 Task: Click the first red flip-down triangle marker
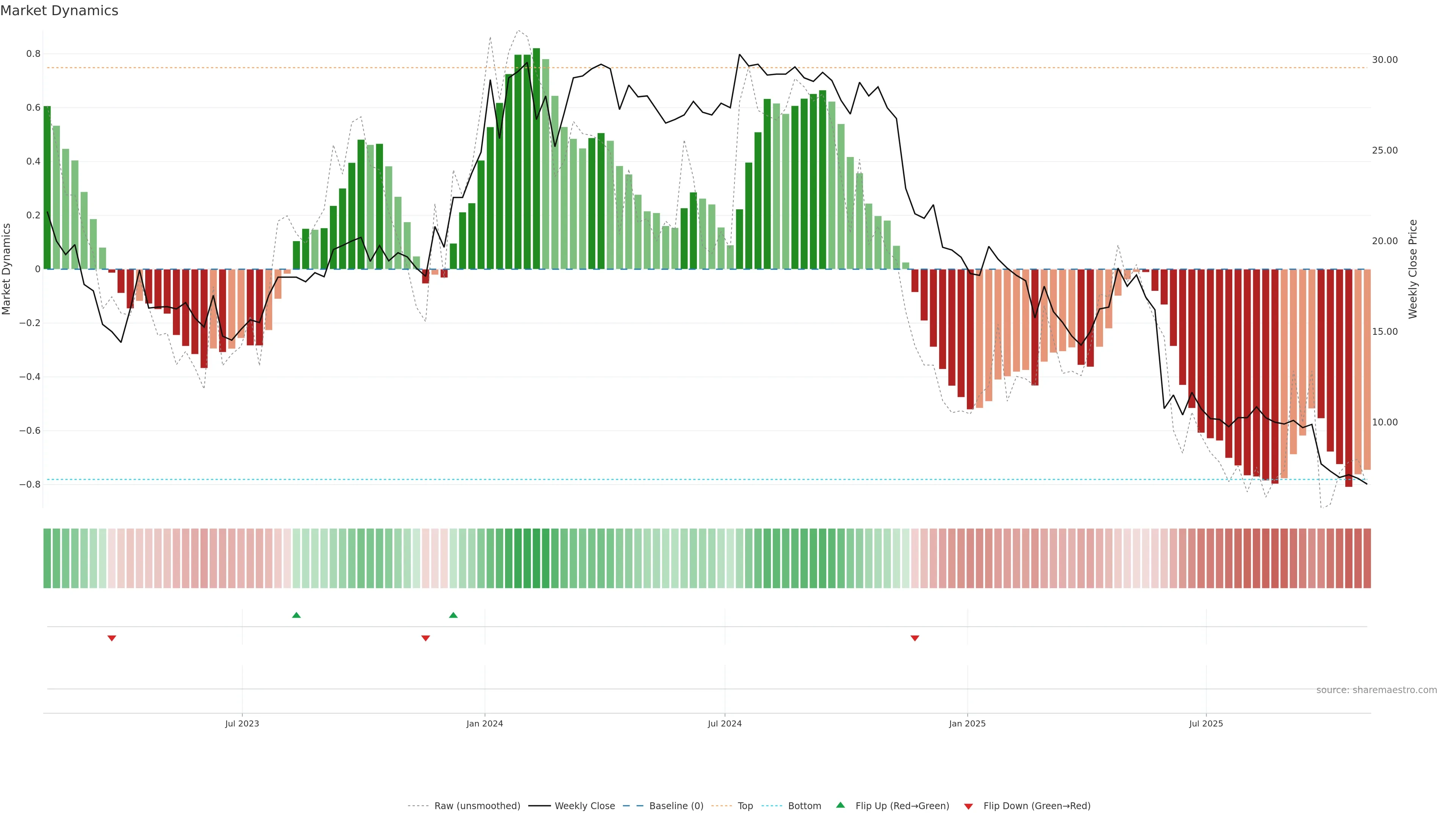pyautogui.click(x=112, y=638)
